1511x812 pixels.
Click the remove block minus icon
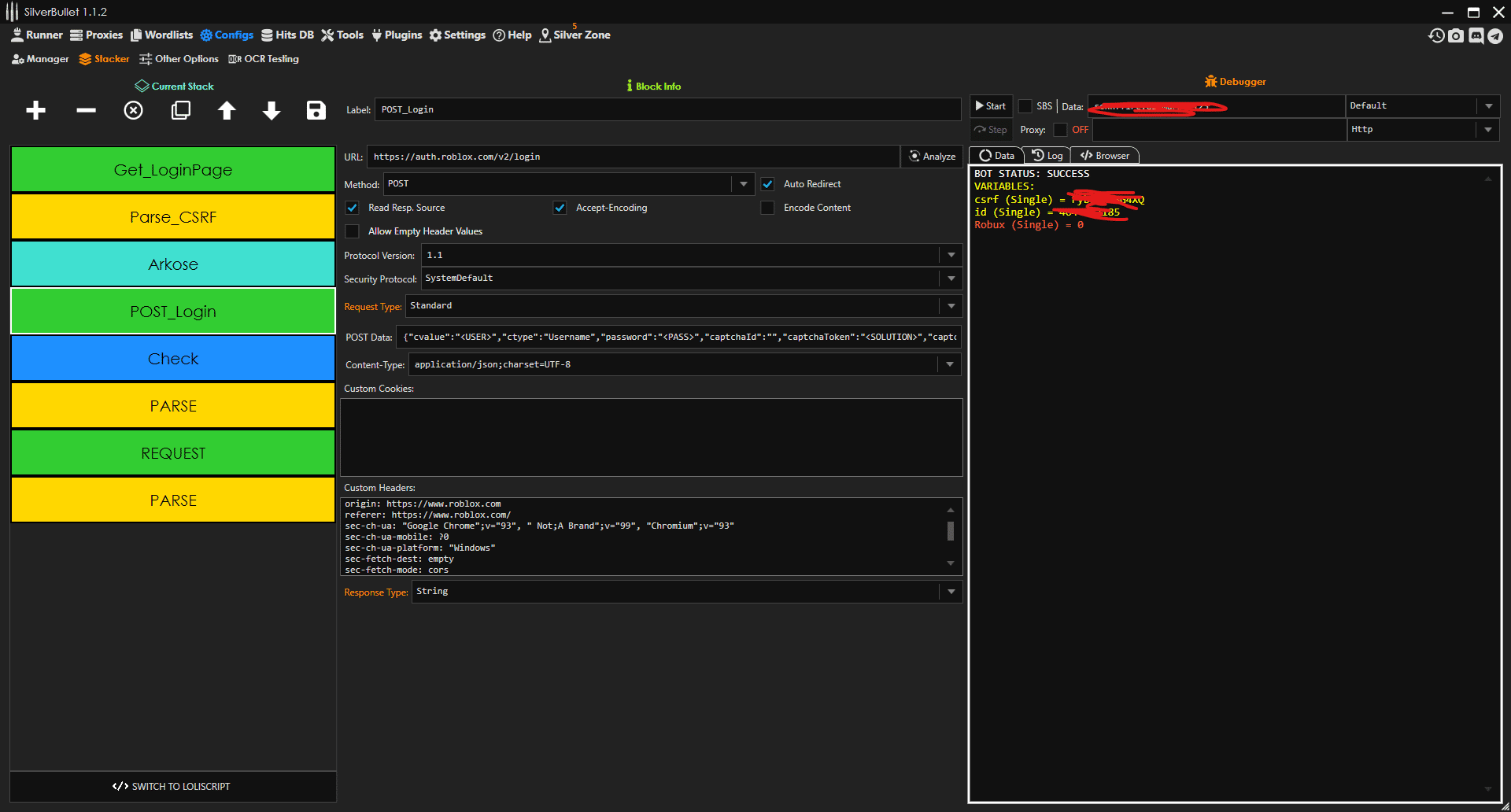86,110
